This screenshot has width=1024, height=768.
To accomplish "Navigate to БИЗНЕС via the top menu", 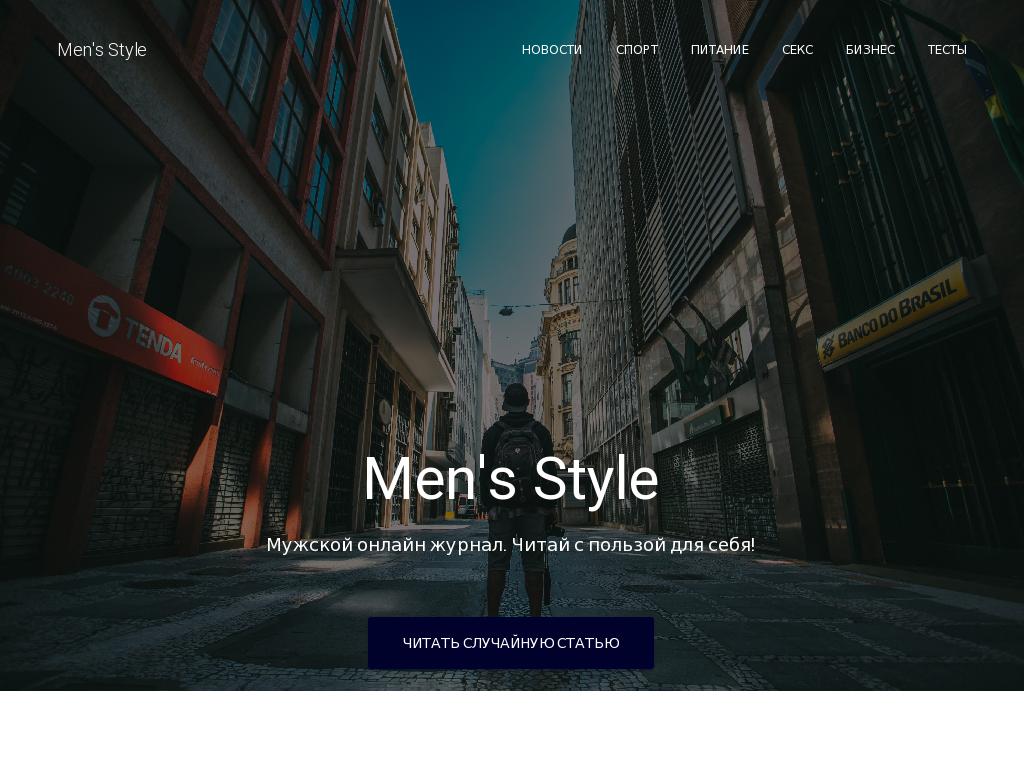I will coord(870,49).
